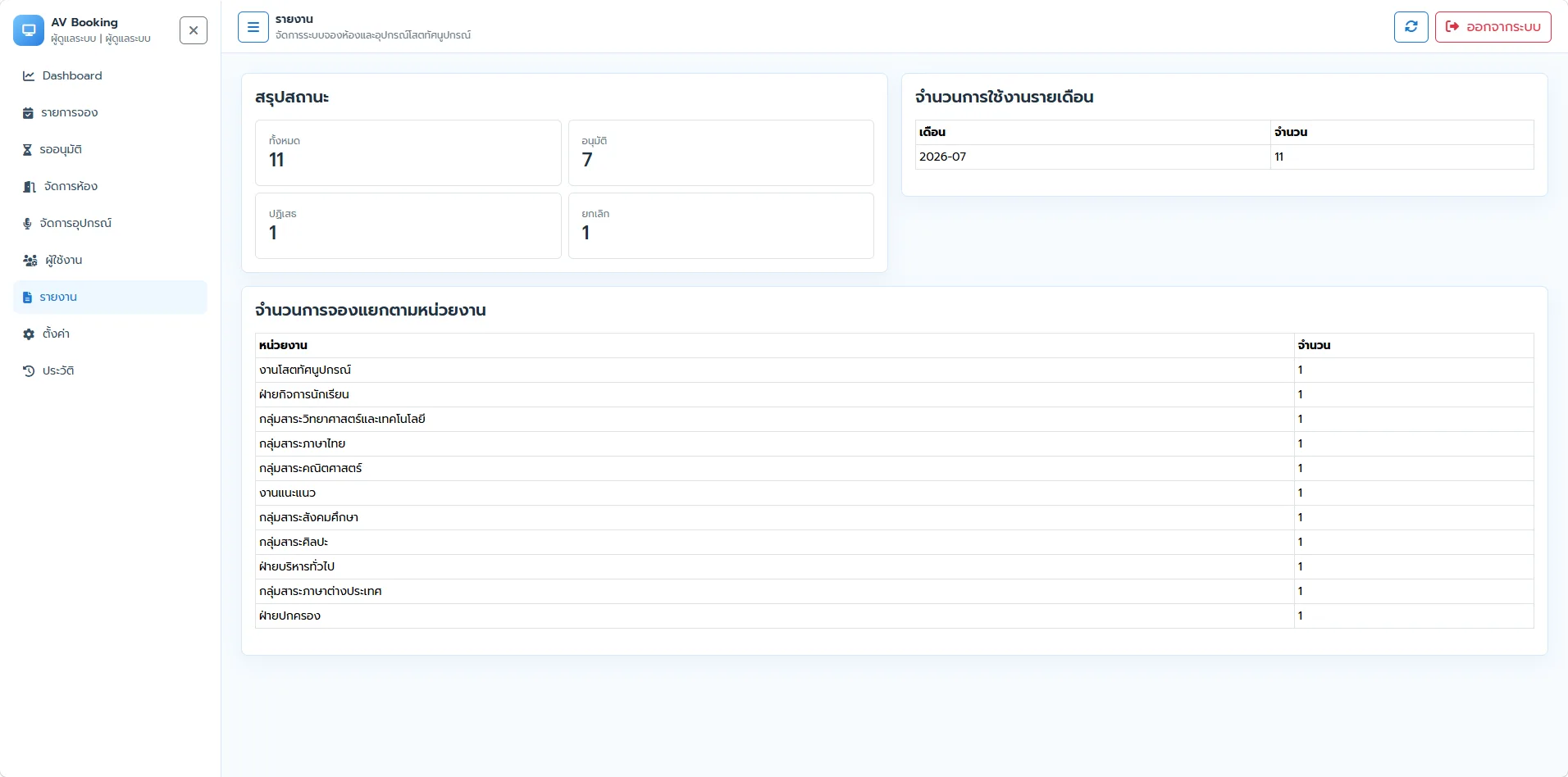Click the history clock icon beside ประวัติ
This screenshot has width=1568, height=777.
pos(29,371)
